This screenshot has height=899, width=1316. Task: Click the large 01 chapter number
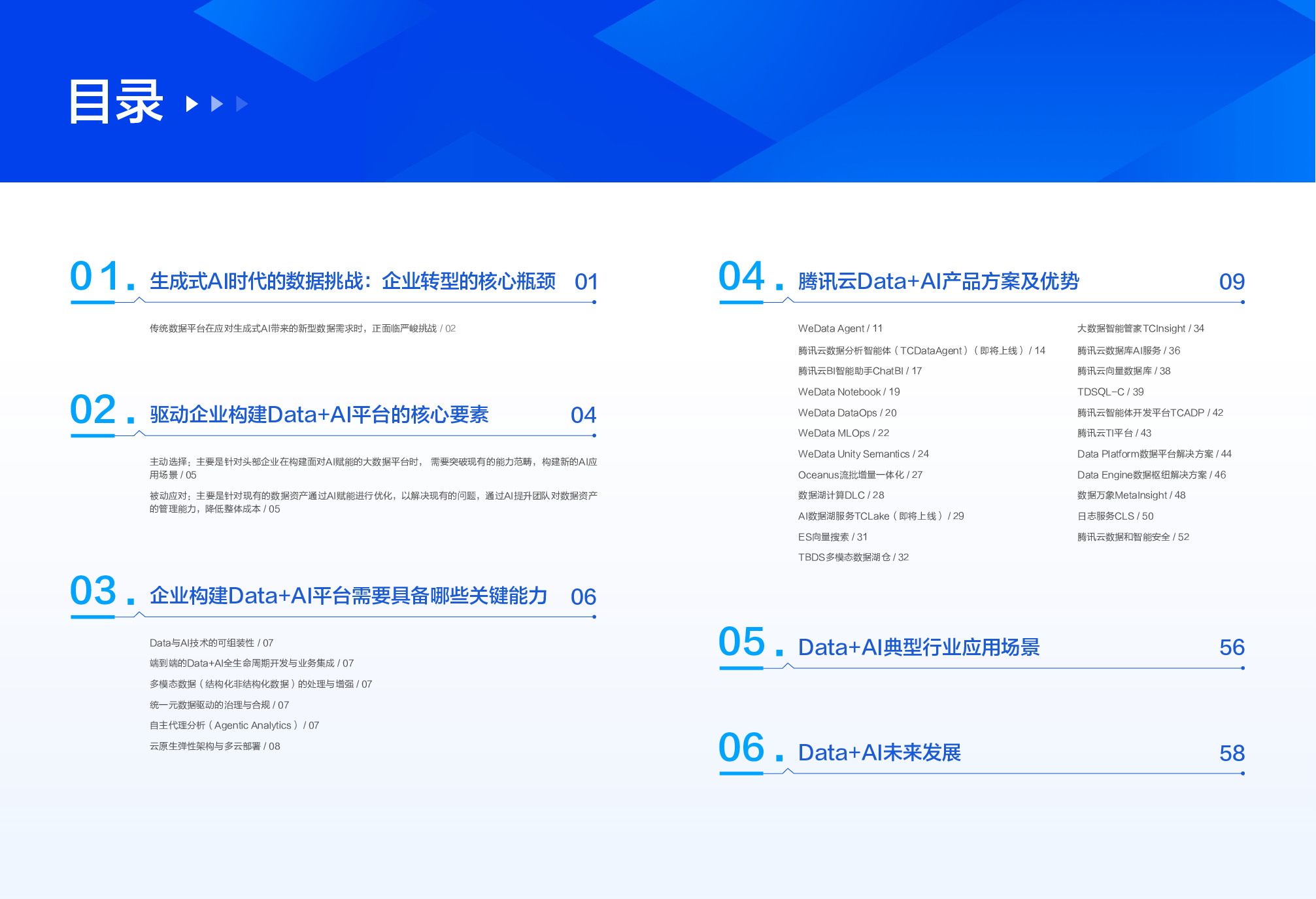(95, 276)
